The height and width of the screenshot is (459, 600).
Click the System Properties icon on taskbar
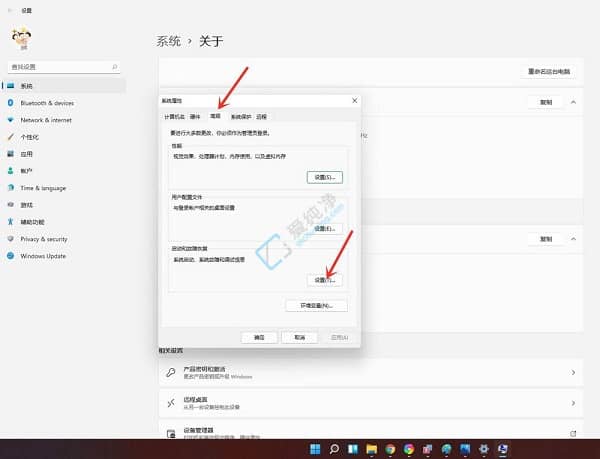pos(502,449)
